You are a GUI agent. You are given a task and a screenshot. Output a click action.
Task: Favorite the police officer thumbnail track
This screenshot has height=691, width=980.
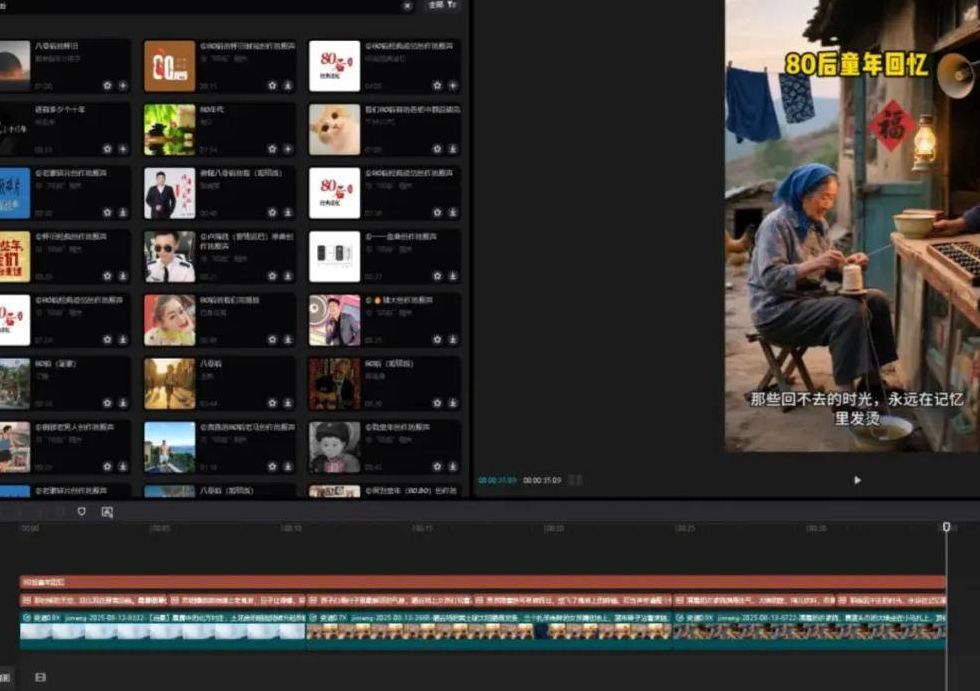tap(273, 275)
